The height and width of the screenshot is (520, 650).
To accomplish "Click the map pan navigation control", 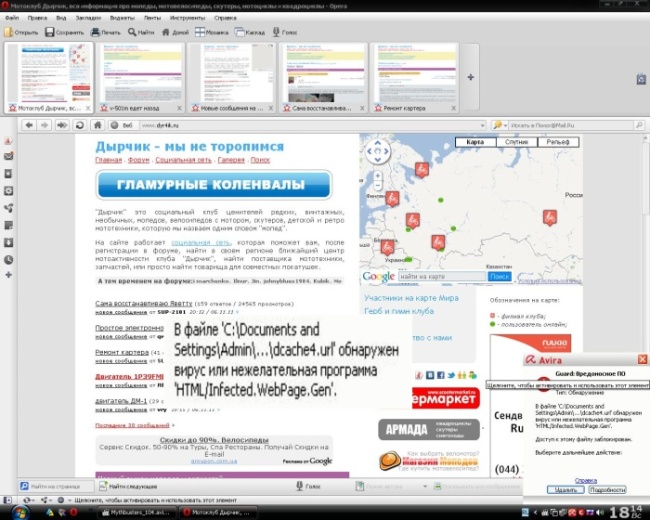I will [378, 151].
